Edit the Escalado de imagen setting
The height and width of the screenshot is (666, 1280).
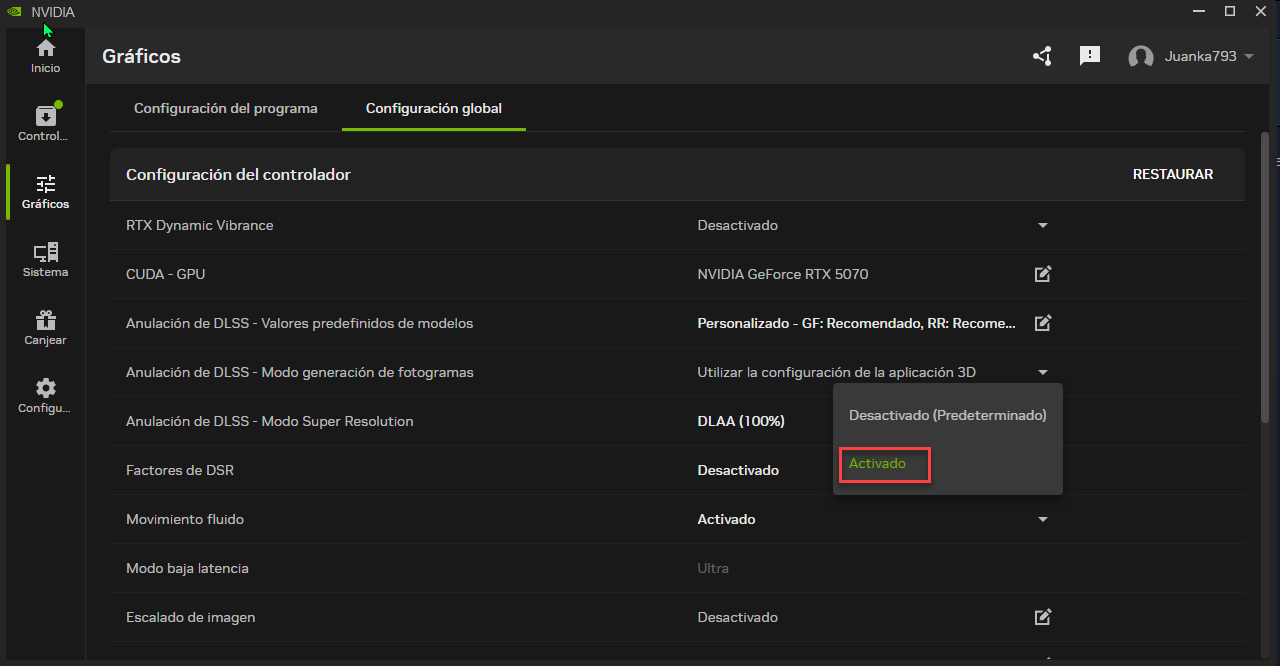coord(1043,617)
